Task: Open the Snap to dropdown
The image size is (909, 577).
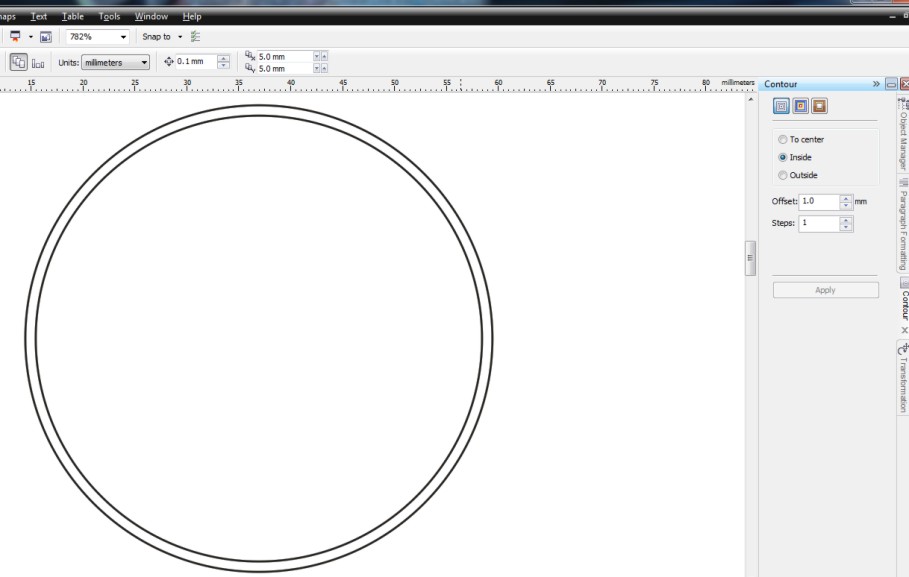Action: (x=180, y=37)
